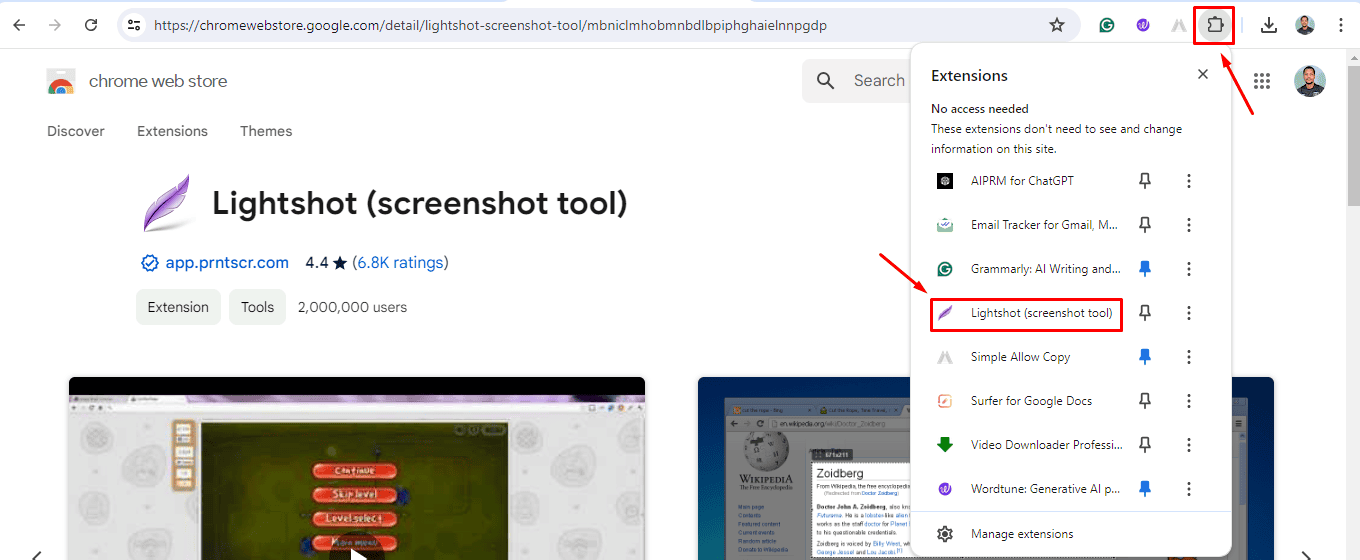The width and height of the screenshot is (1360, 560).
Task: Switch to the Themes tab
Action: pos(266,131)
